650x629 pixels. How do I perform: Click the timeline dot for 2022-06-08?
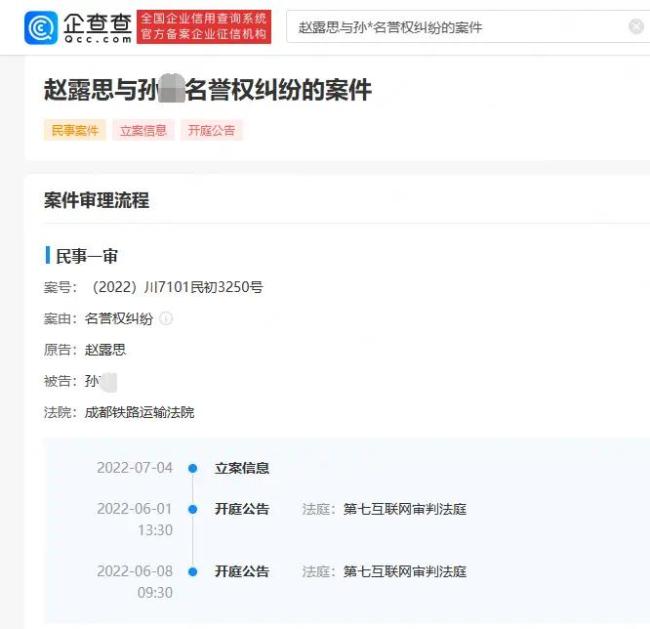(x=192, y=572)
